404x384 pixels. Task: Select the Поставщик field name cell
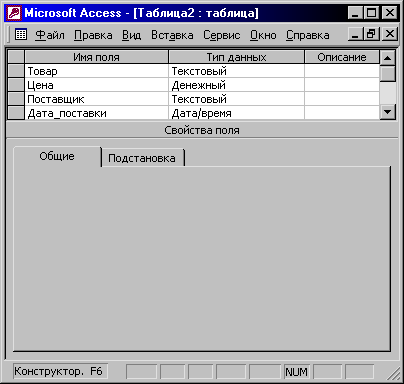coord(96,99)
